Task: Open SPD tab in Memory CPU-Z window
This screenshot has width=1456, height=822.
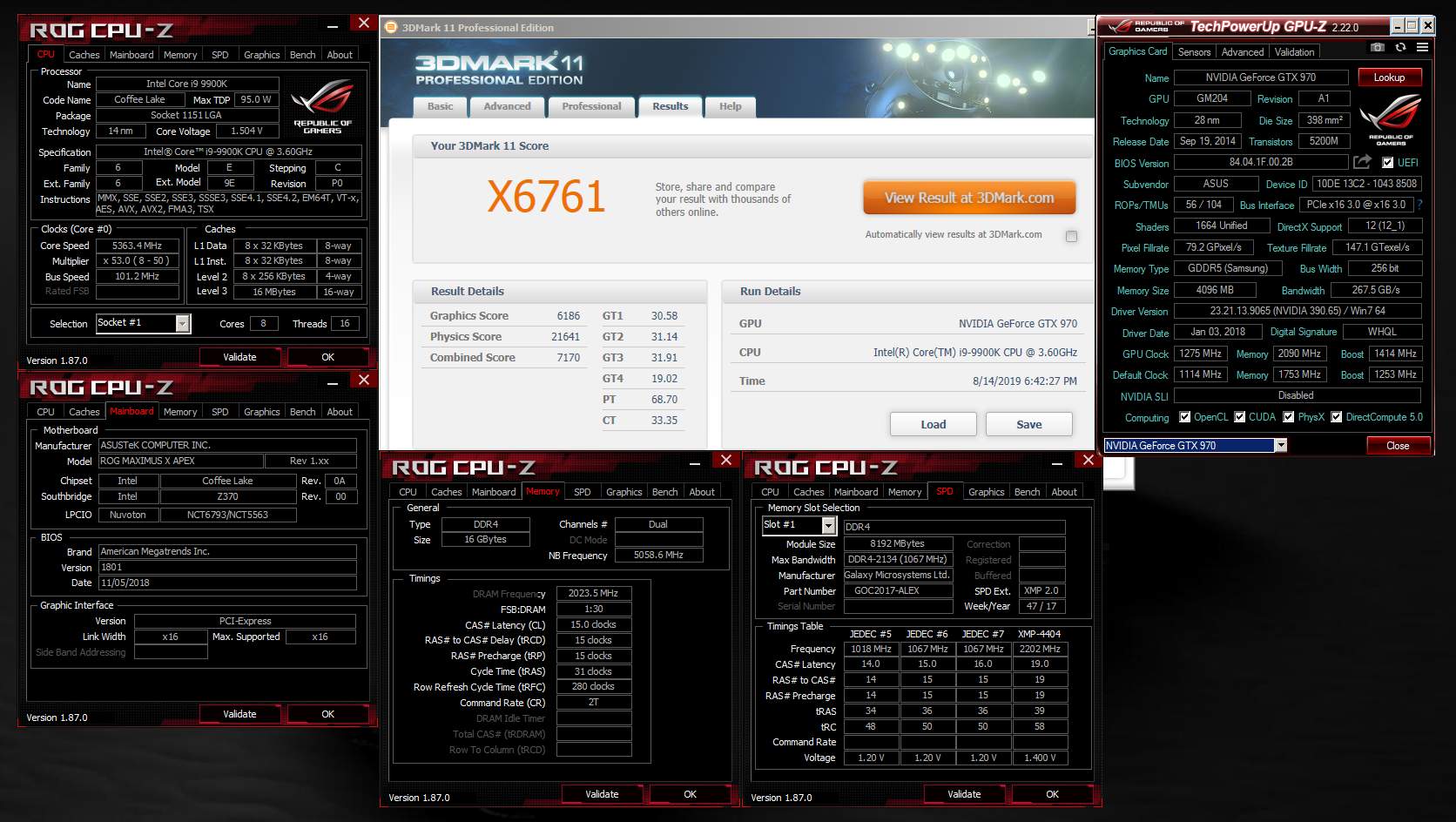Action: click(x=582, y=492)
